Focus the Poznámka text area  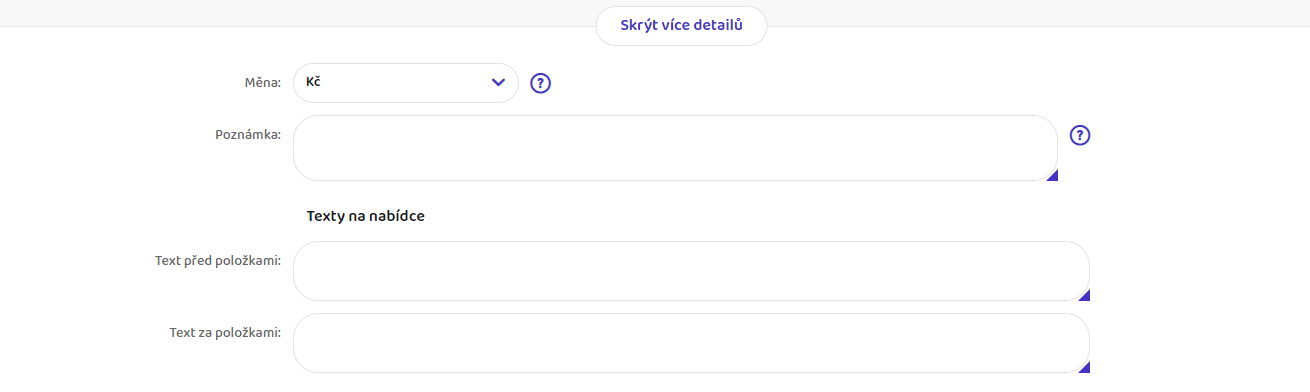coord(675,148)
